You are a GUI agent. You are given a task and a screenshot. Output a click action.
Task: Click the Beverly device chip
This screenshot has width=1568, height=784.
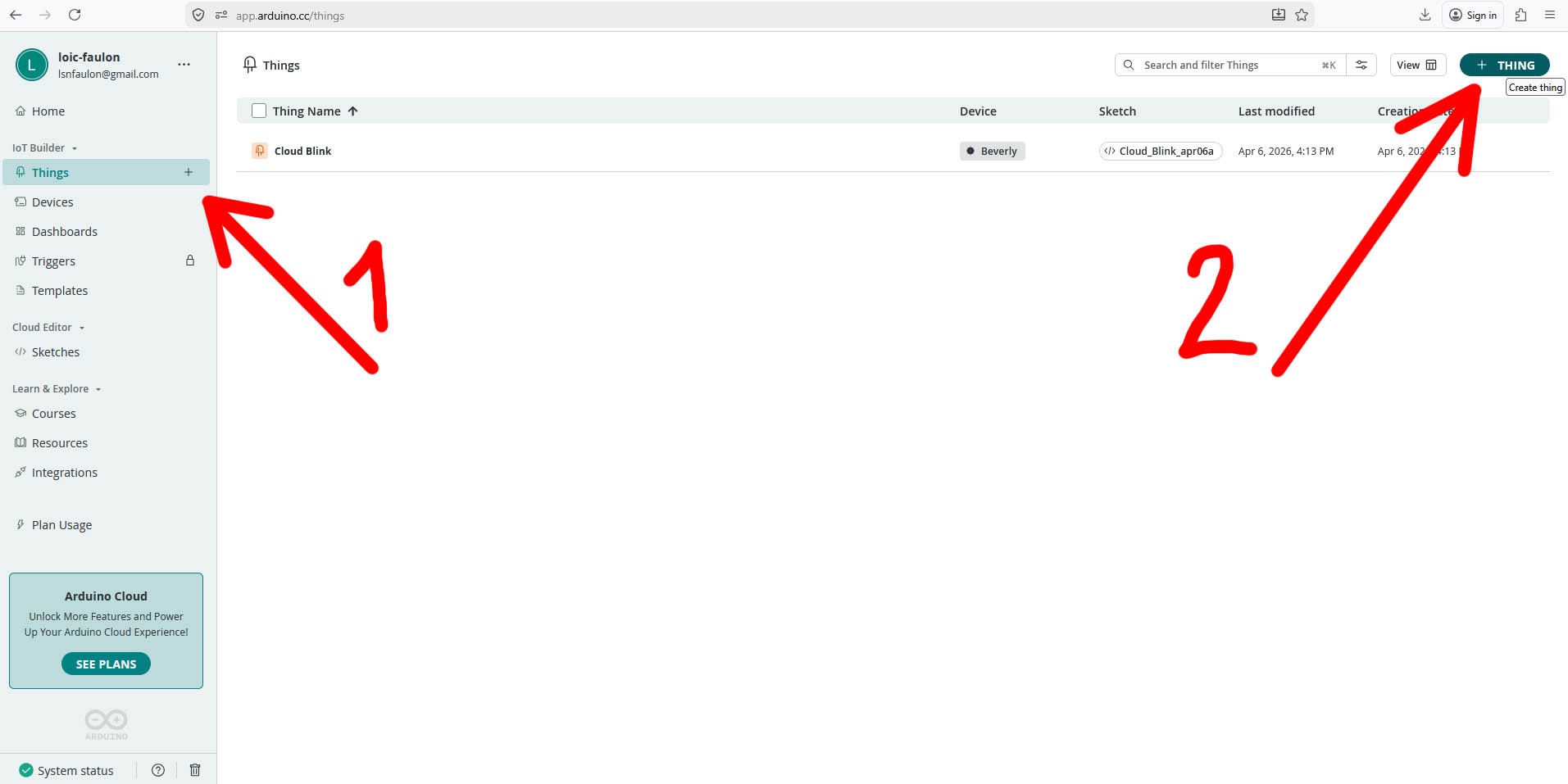[x=993, y=151]
